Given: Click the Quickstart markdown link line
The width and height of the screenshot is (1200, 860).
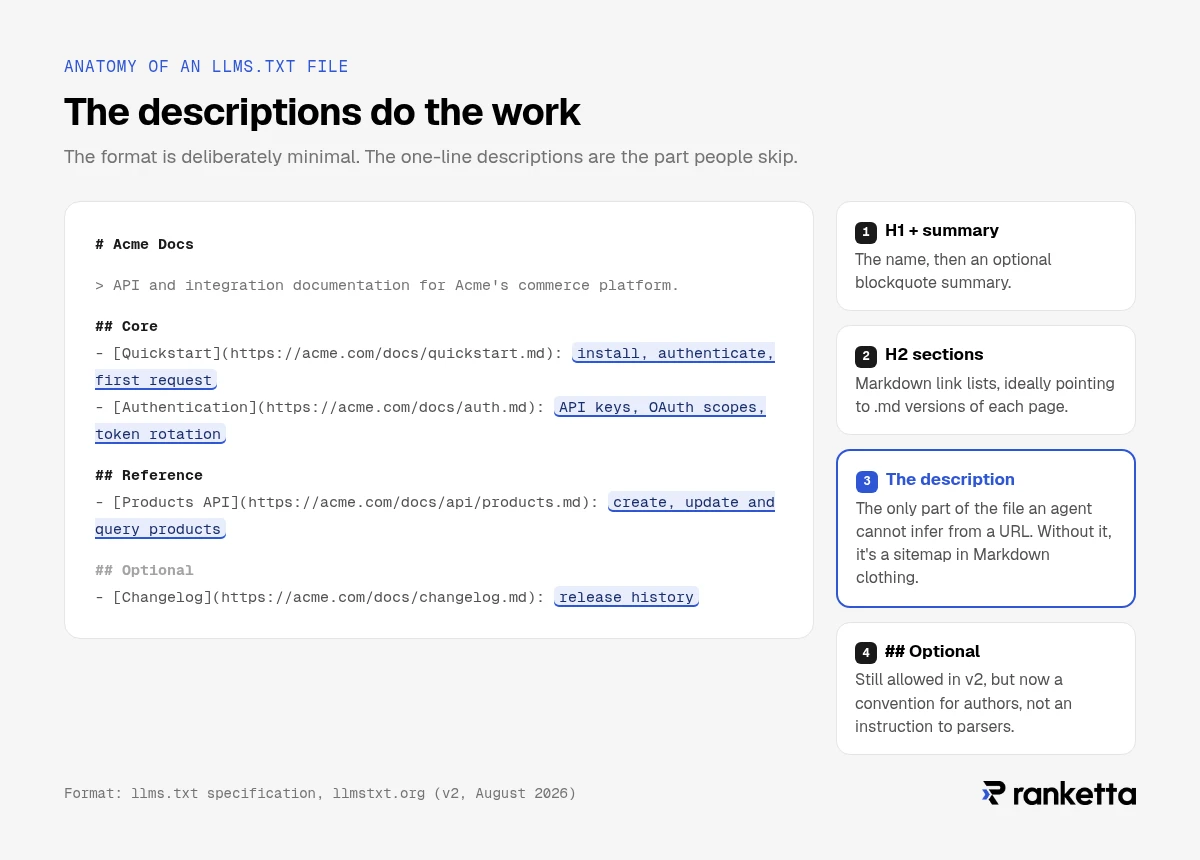Looking at the screenshot, I should (x=329, y=353).
